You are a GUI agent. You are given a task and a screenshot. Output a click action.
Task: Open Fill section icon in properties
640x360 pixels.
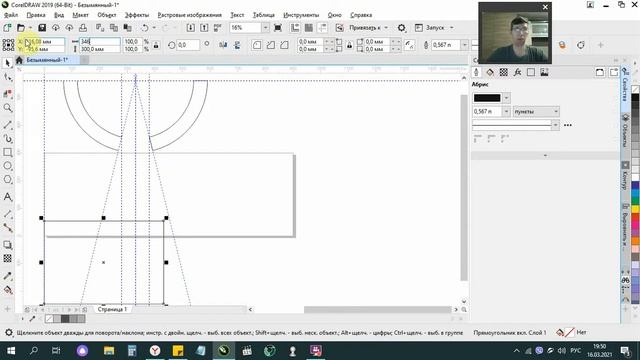pos(490,72)
